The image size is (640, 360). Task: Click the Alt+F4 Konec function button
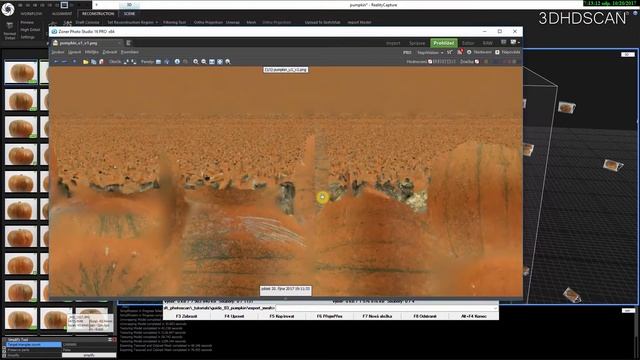coord(473,316)
